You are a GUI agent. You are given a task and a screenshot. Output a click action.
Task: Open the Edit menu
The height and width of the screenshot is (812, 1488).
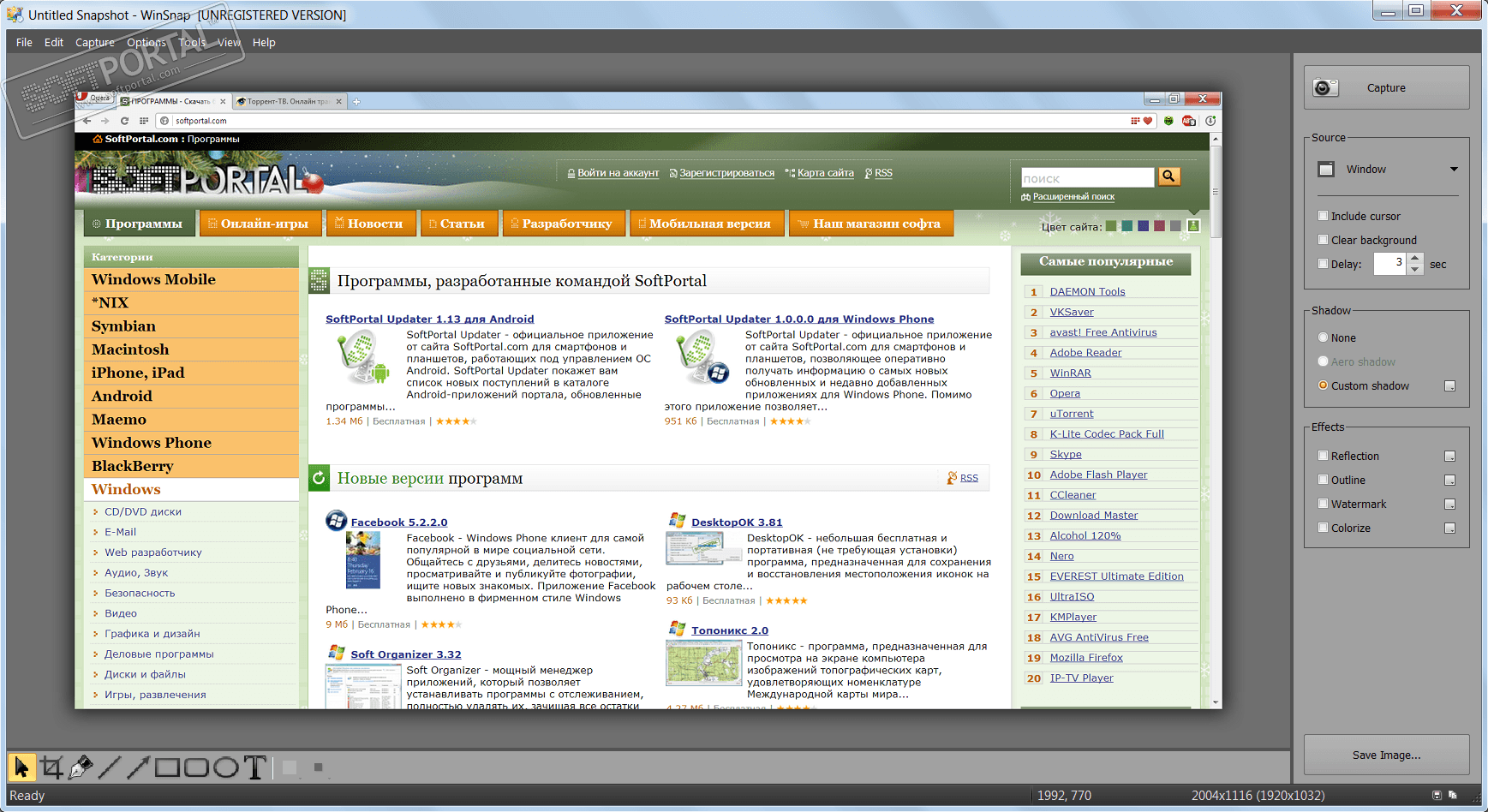click(x=54, y=42)
